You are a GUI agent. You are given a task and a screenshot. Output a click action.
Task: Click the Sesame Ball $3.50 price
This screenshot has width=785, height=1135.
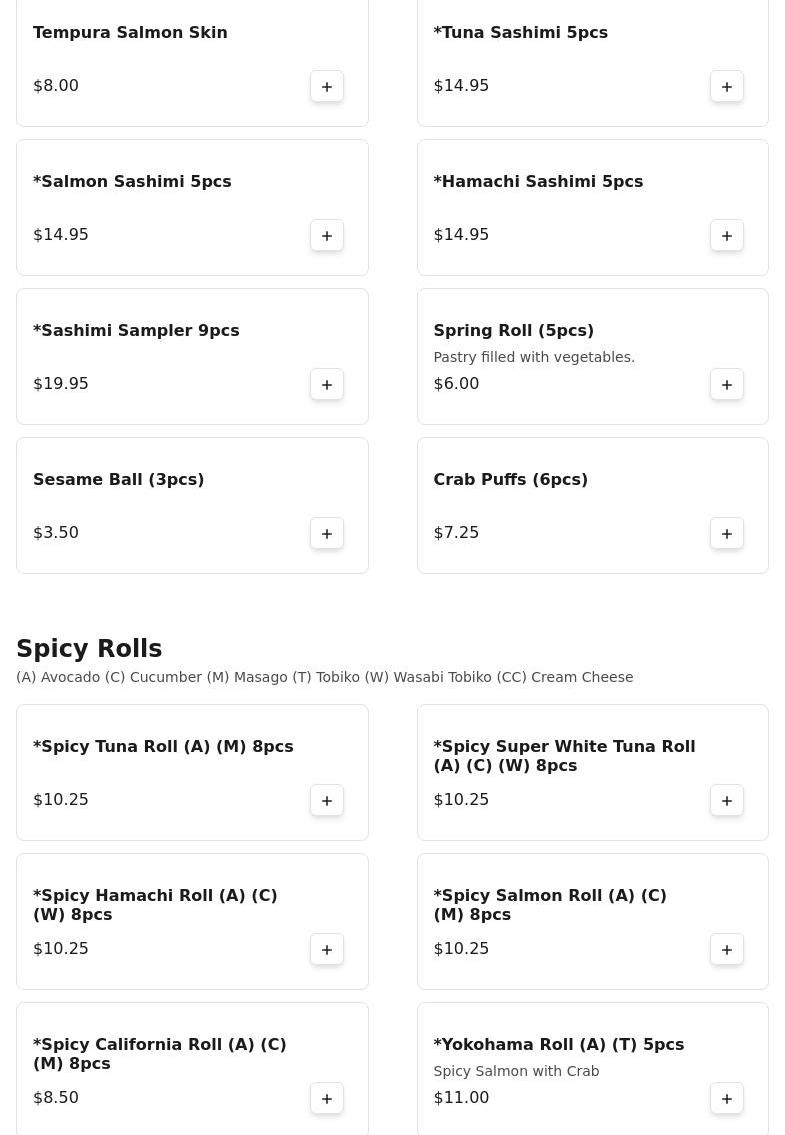click(56, 533)
